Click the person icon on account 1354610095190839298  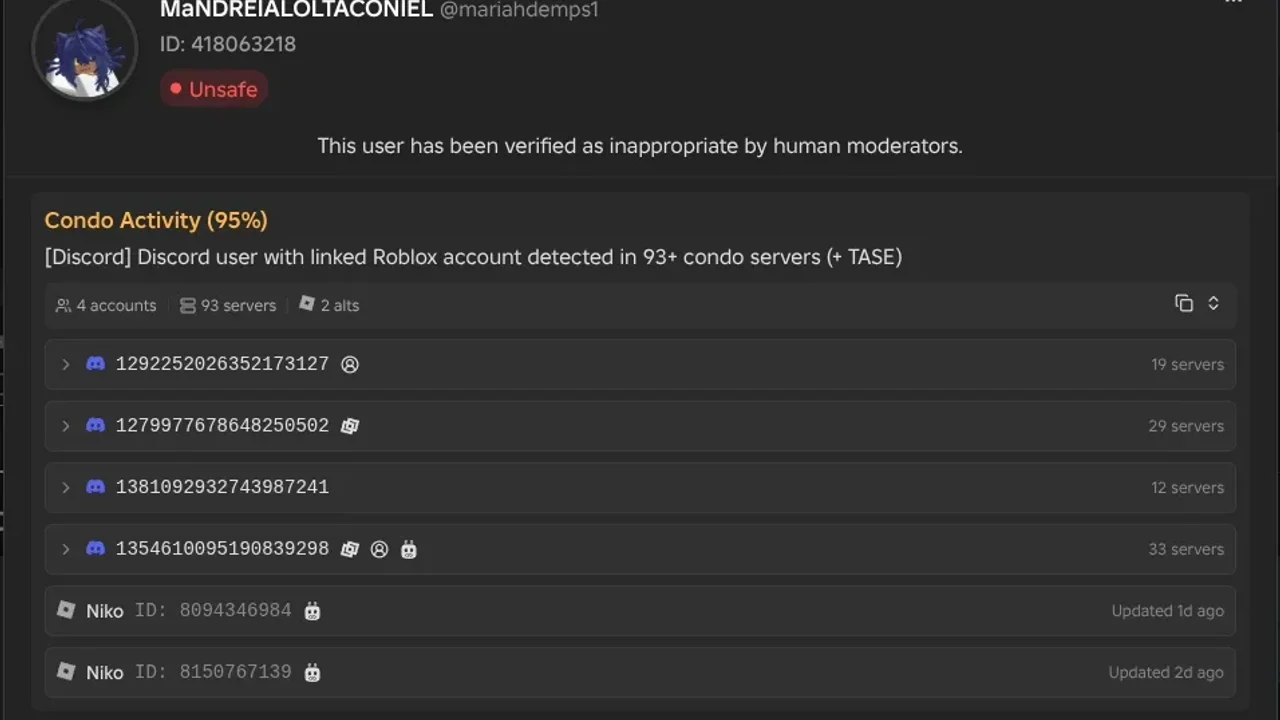tap(378, 549)
